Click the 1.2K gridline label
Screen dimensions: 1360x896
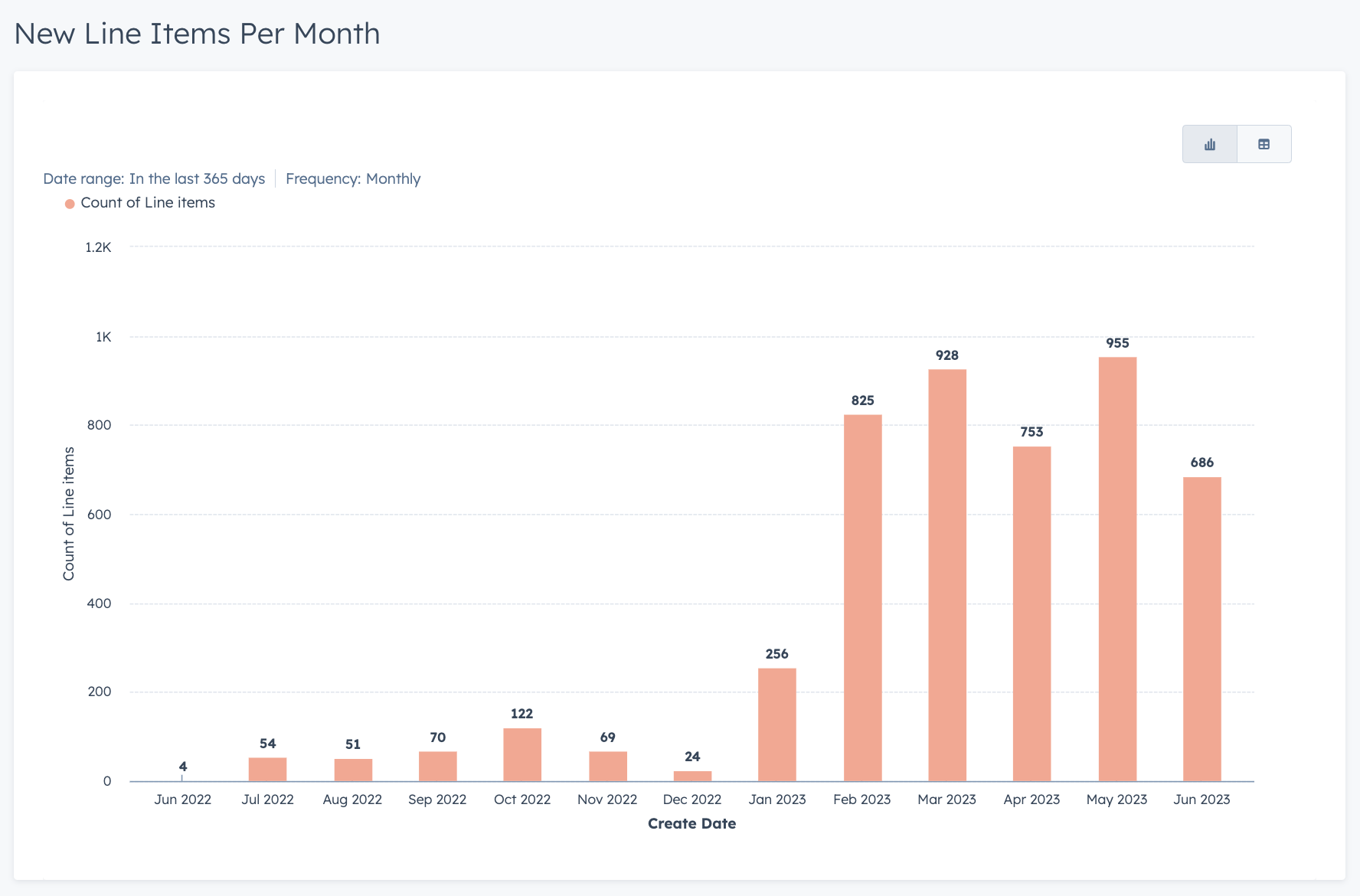(x=98, y=247)
